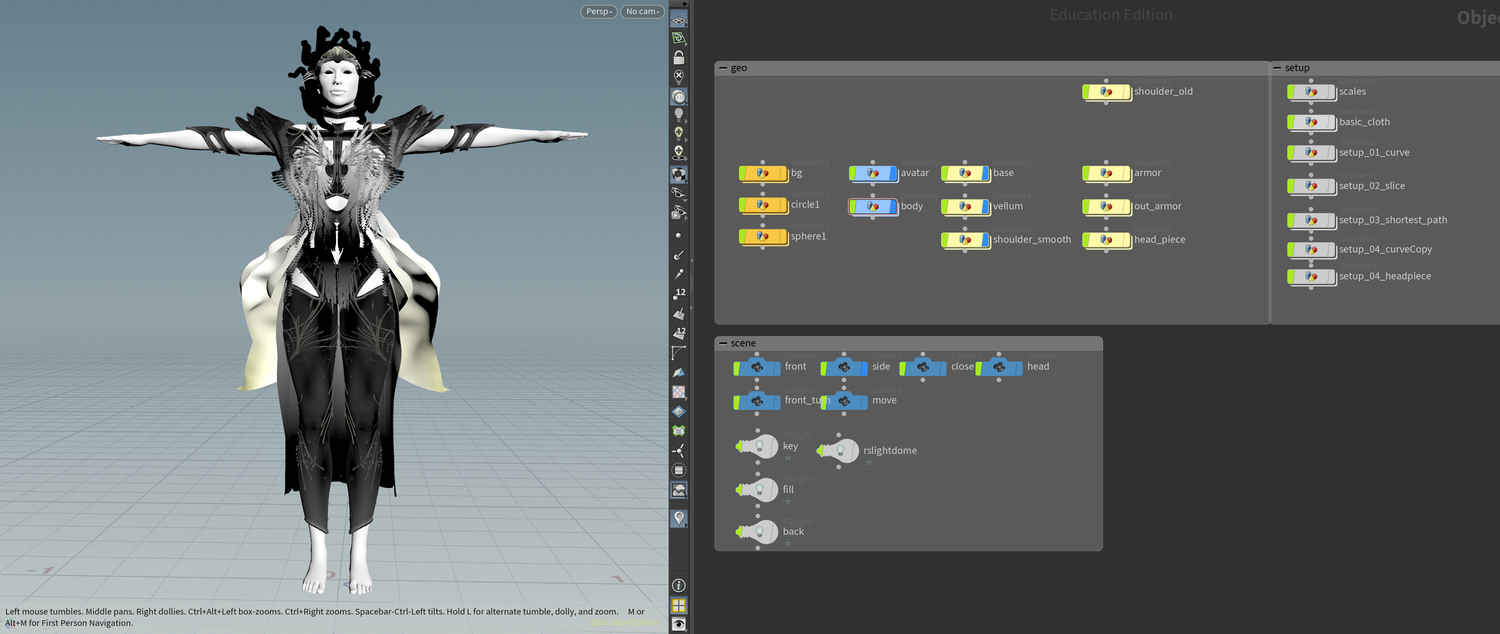Viewport: 1500px width, 634px height.
Task: Toggle display flag on vellum node
Action: 984,207
